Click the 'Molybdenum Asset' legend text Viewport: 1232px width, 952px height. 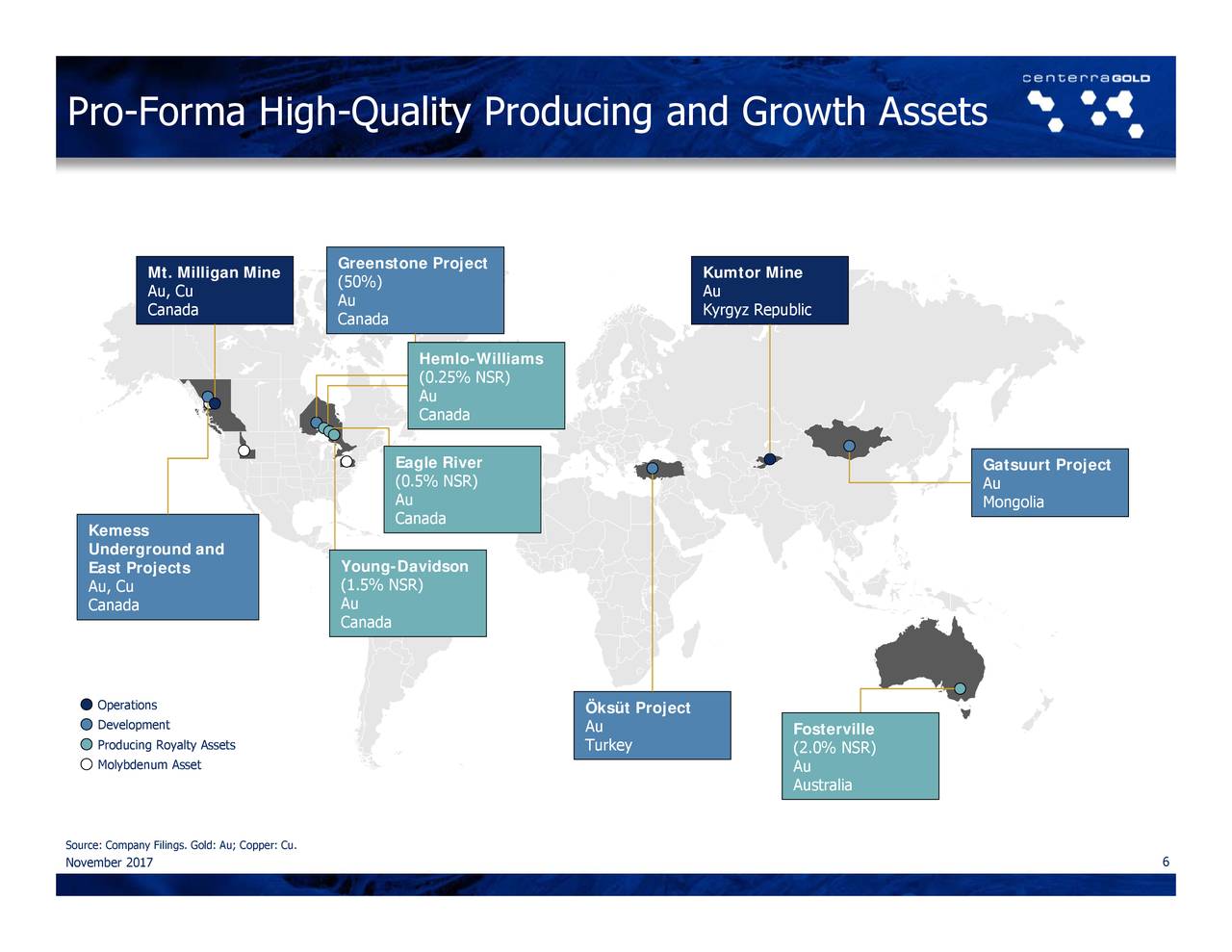[149, 765]
